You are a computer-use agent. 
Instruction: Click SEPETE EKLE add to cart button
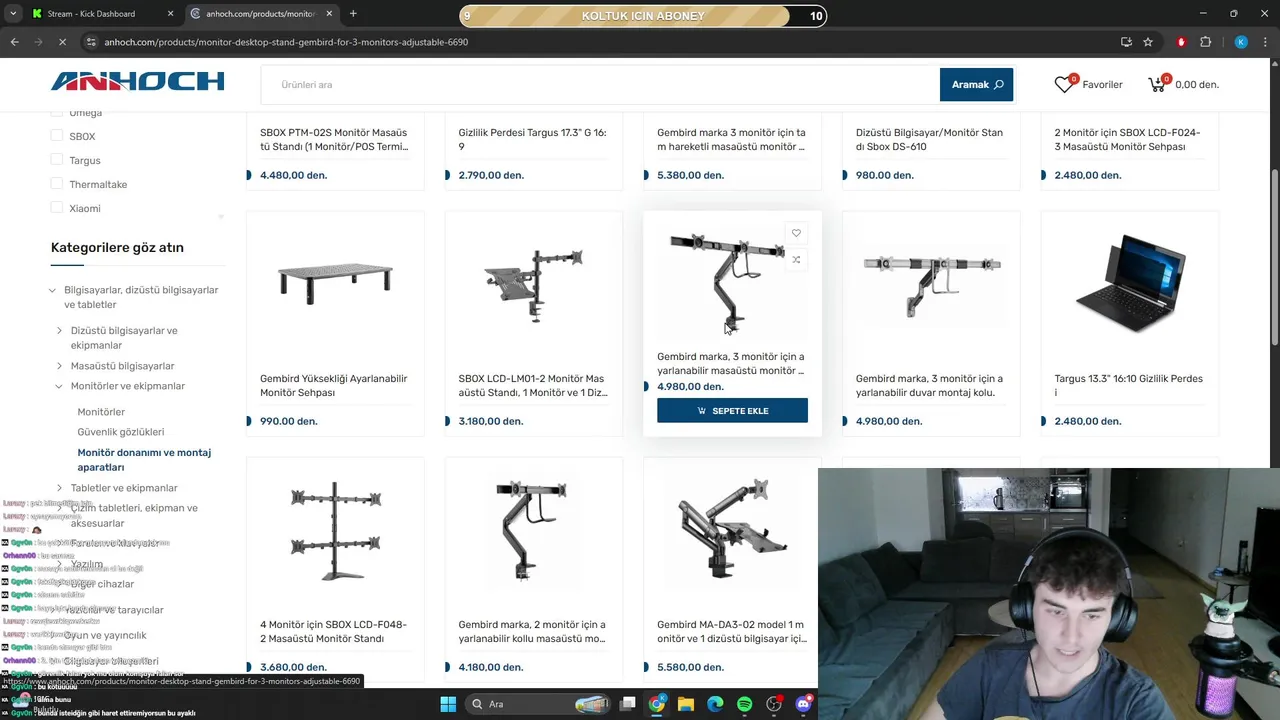pyautogui.click(x=732, y=411)
